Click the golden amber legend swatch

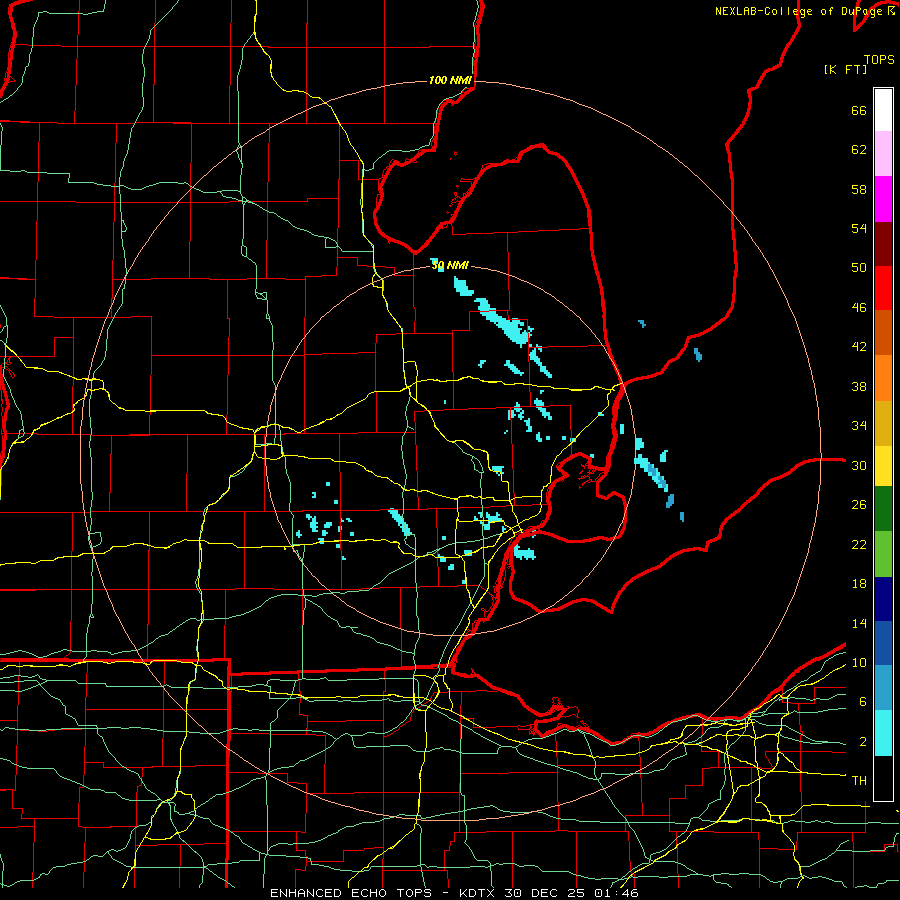tap(883, 423)
